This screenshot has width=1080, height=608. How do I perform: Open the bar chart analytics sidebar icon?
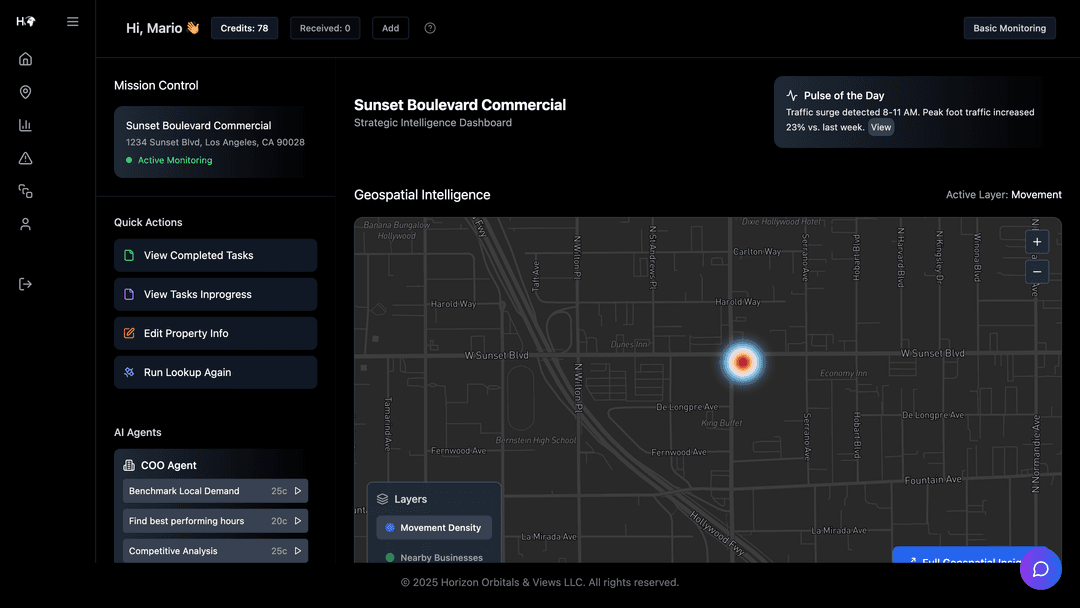tap(25, 125)
